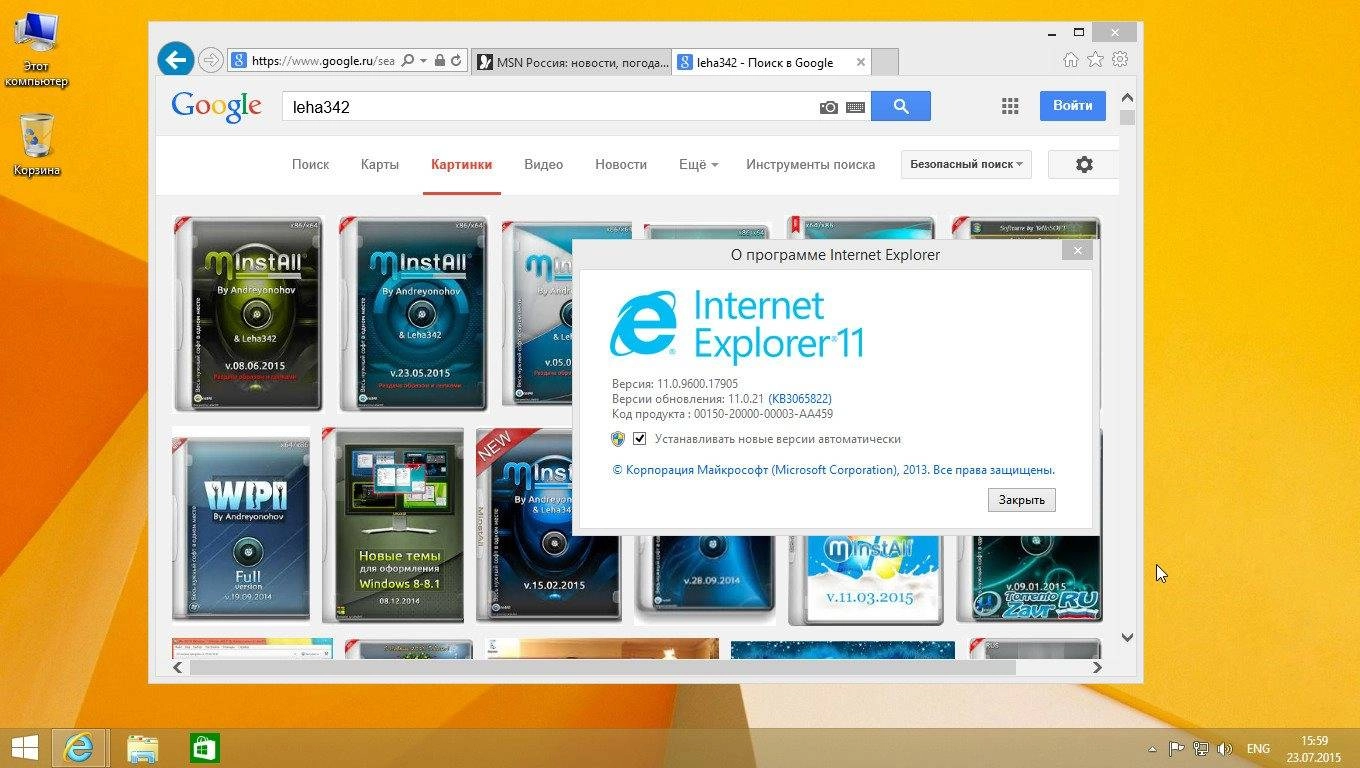1360x768 pixels.
Task: Open a new blank tab
Action: (885, 62)
